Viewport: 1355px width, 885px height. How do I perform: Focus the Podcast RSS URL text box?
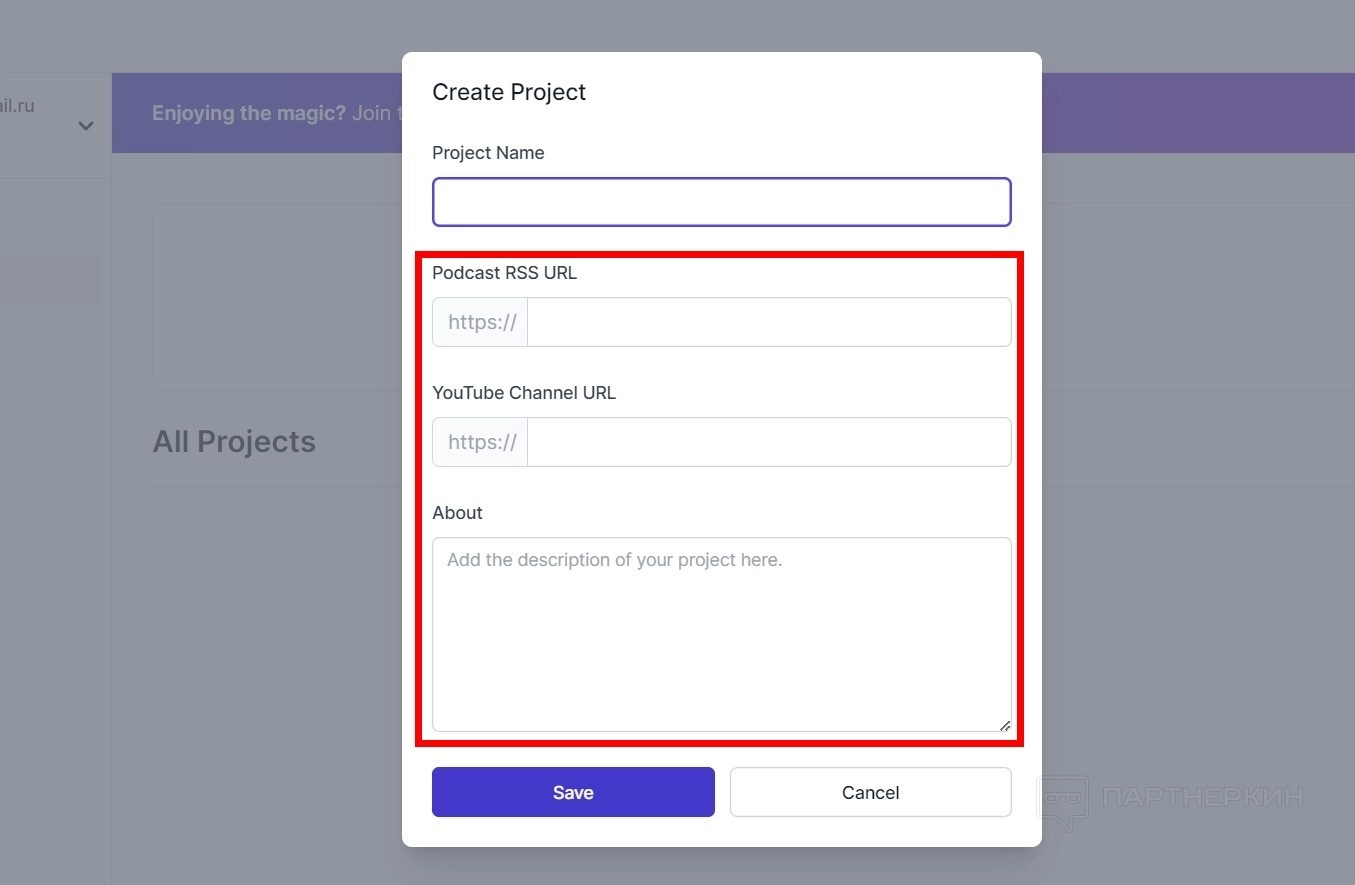pyautogui.click(x=768, y=322)
